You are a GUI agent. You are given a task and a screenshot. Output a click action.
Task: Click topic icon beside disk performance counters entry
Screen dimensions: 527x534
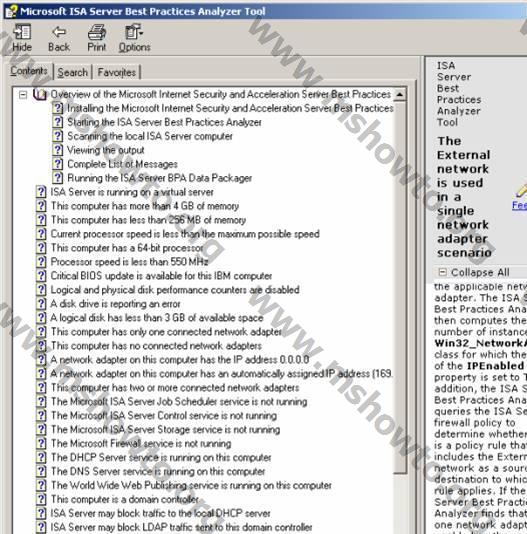click(x=41, y=290)
